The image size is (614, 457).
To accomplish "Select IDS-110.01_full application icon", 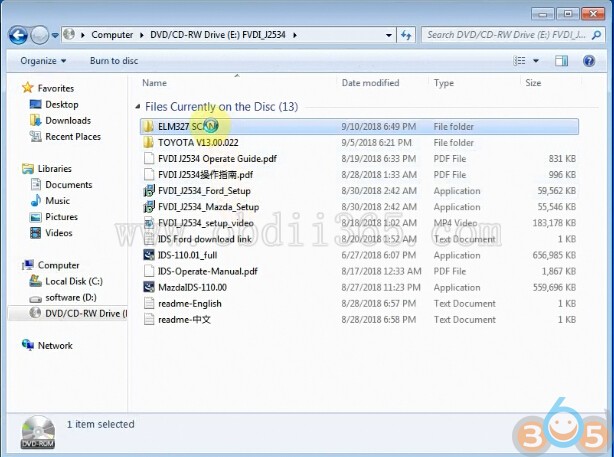I will click(x=149, y=255).
